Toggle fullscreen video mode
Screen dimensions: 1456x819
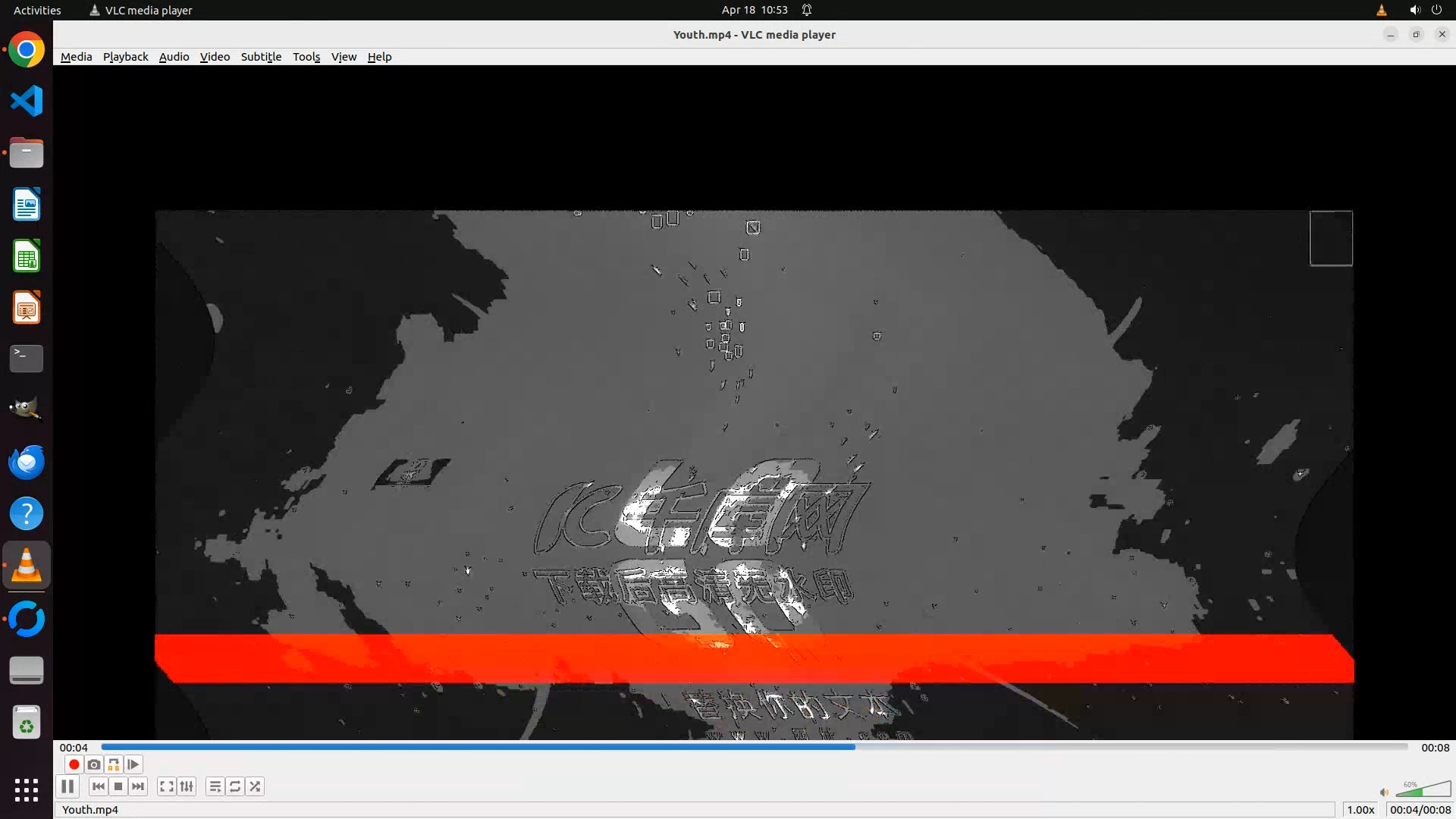tap(167, 786)
